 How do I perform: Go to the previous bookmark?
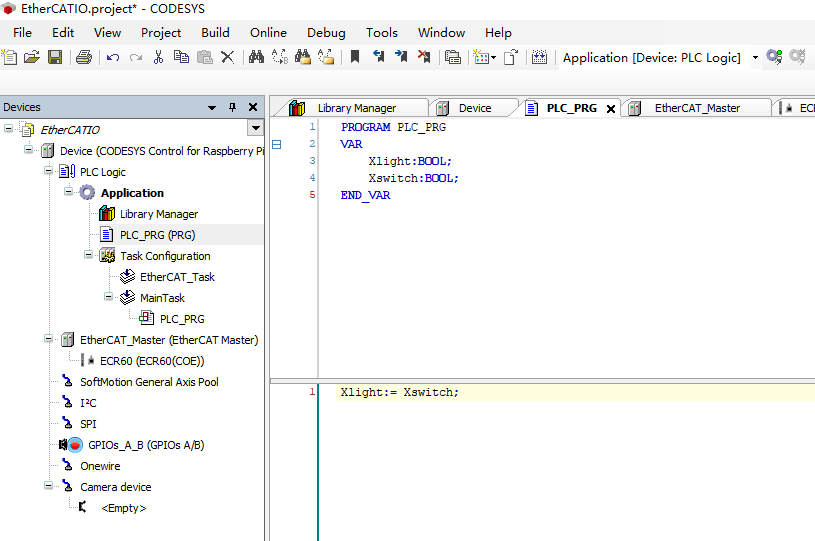pyautogui.click(x=378, y=57)
